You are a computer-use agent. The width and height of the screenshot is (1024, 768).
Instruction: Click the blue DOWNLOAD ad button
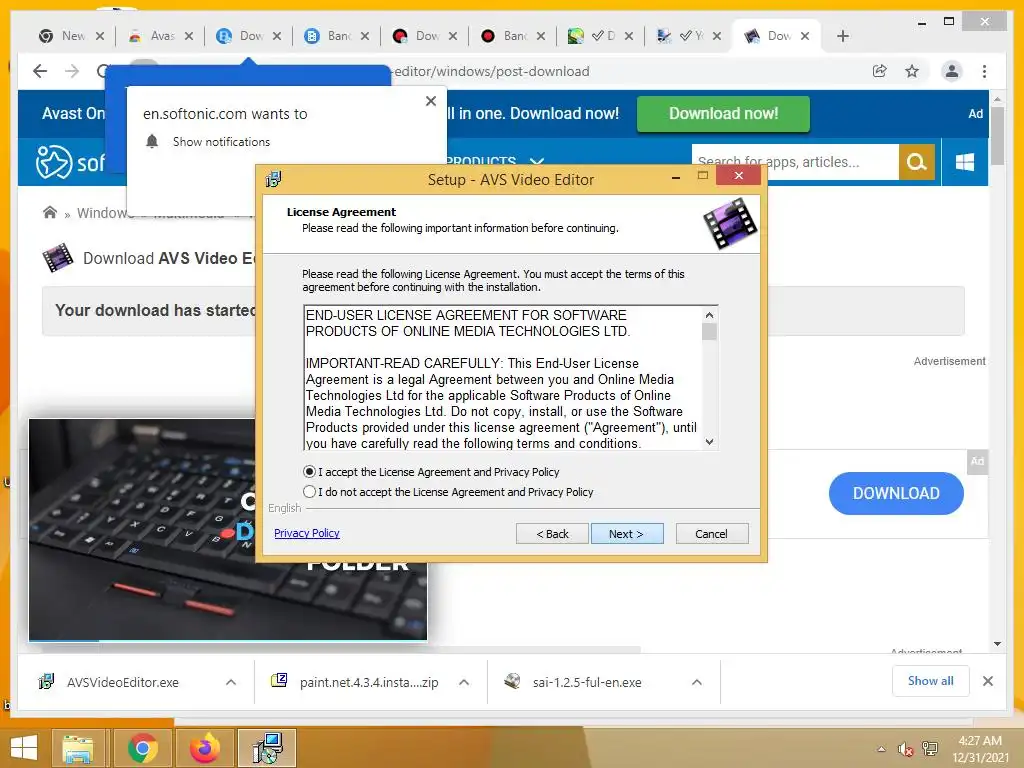coord(895,493)
